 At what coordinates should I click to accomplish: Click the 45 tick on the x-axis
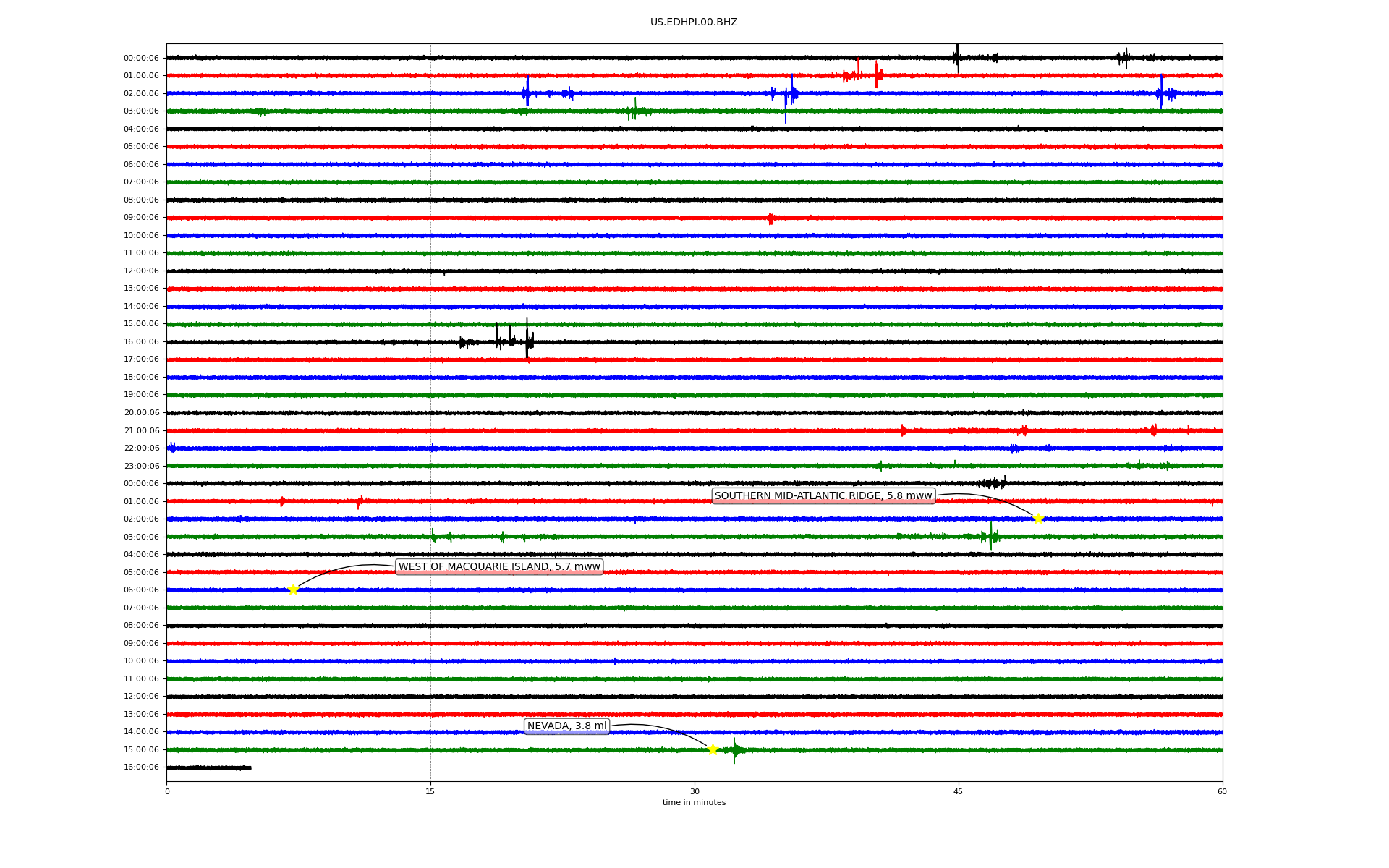click(959, 791)
